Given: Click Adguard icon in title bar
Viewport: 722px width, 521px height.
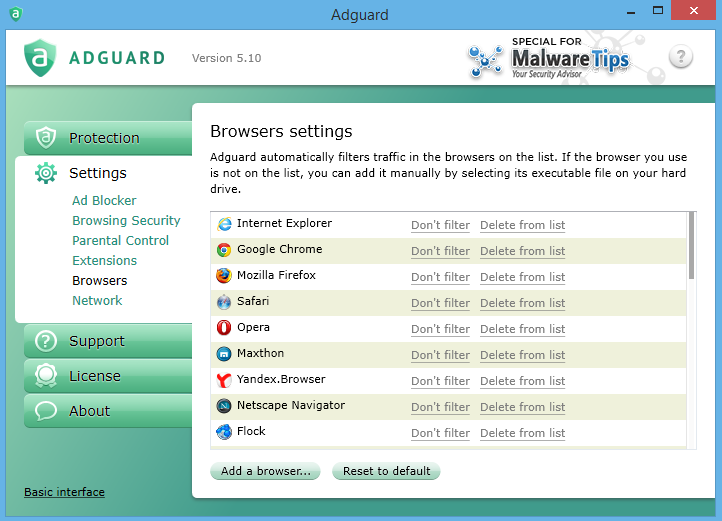Looking at the screenshot, I should (x=16, y=14).
